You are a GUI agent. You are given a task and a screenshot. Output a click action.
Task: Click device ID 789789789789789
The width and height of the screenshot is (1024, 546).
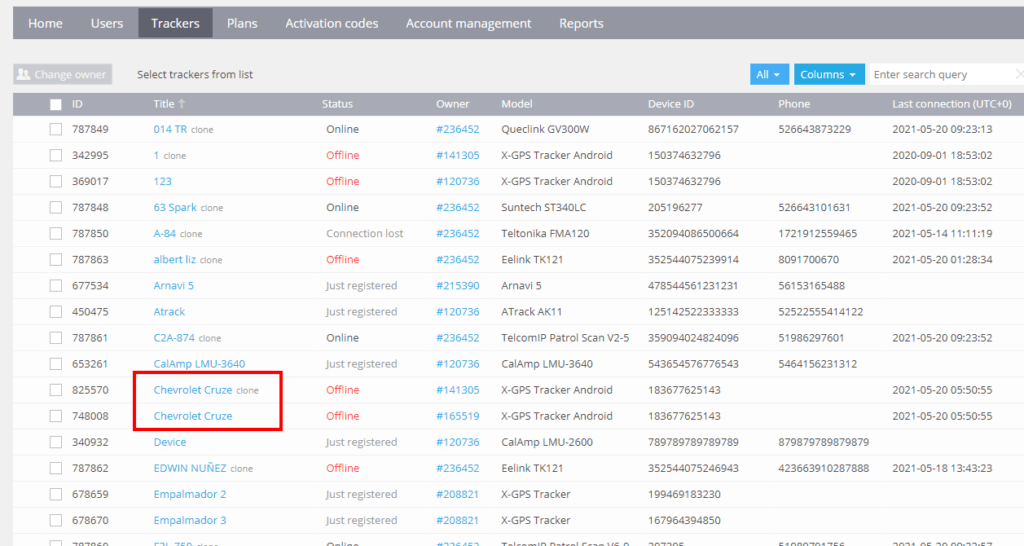[x=694, y=442]
